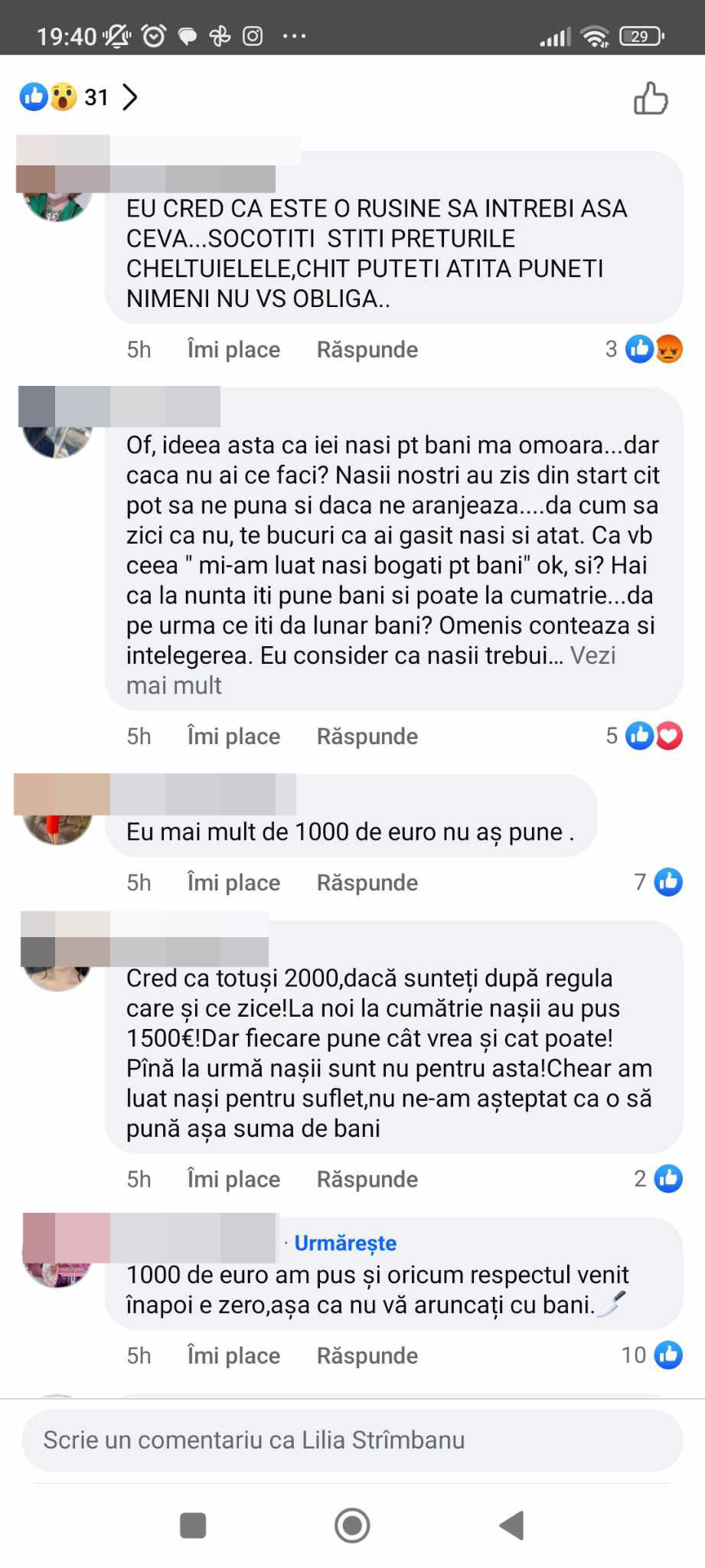The width and height of the screenshot is (705, 1568).
Task: Open heart reaction on Of, ideea asta comment
Action: tap(669, 736)
